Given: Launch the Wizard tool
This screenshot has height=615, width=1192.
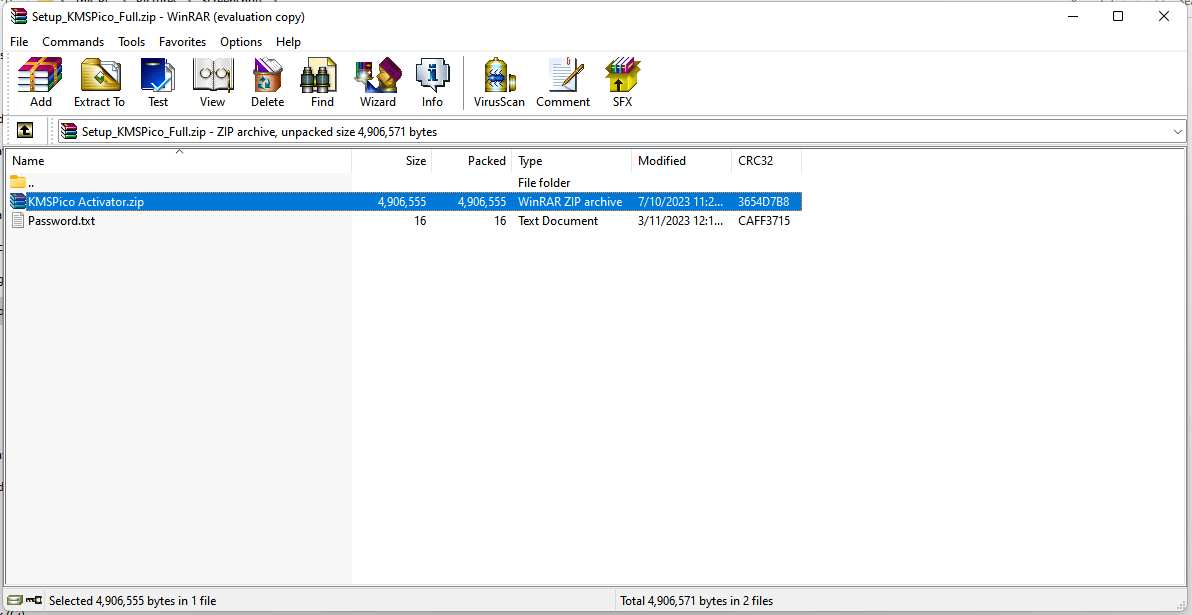Looking at the screenshot, I should 378,82.
